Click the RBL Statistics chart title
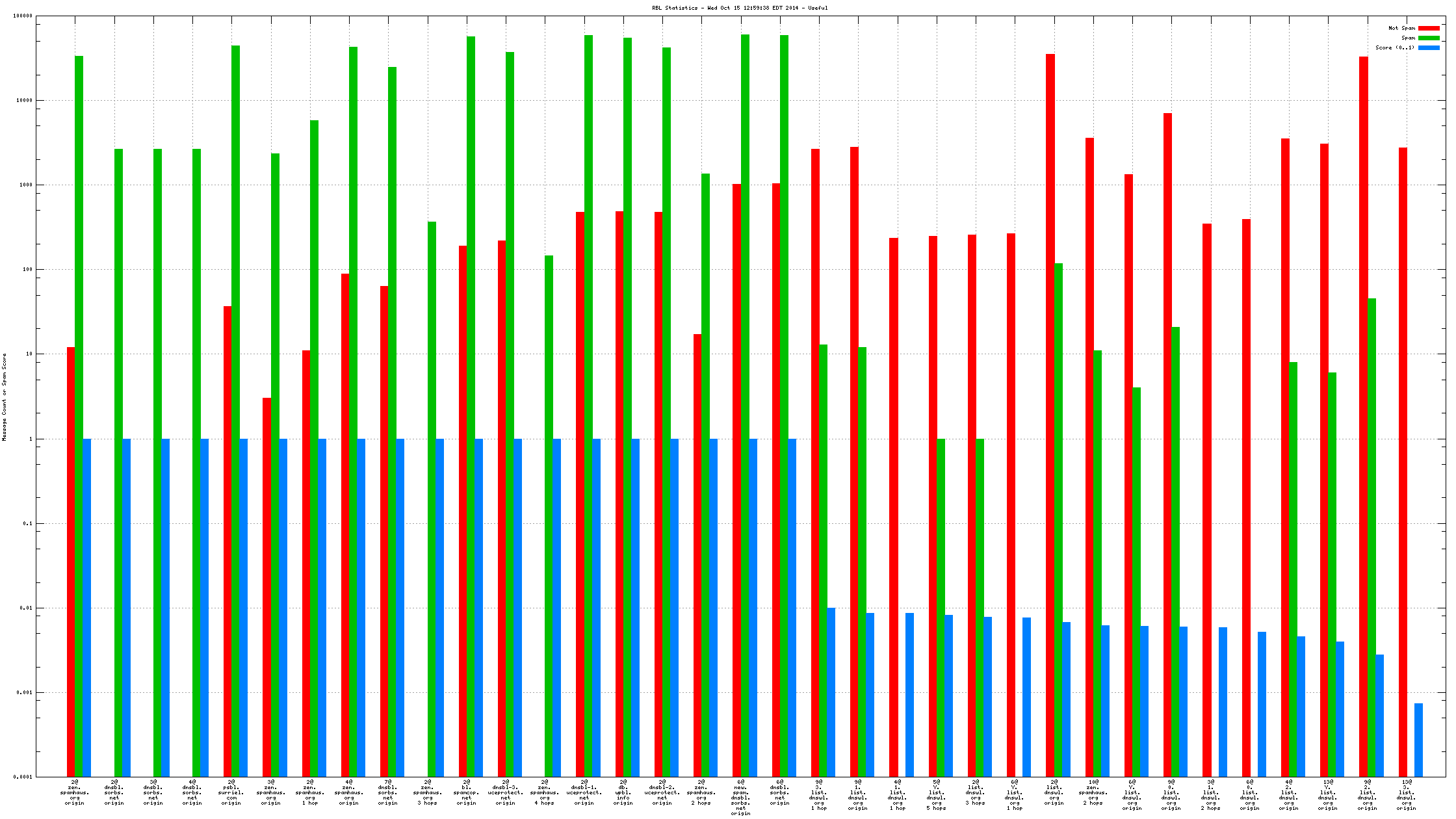1456x819 pixels. click(x=740, y=8)
